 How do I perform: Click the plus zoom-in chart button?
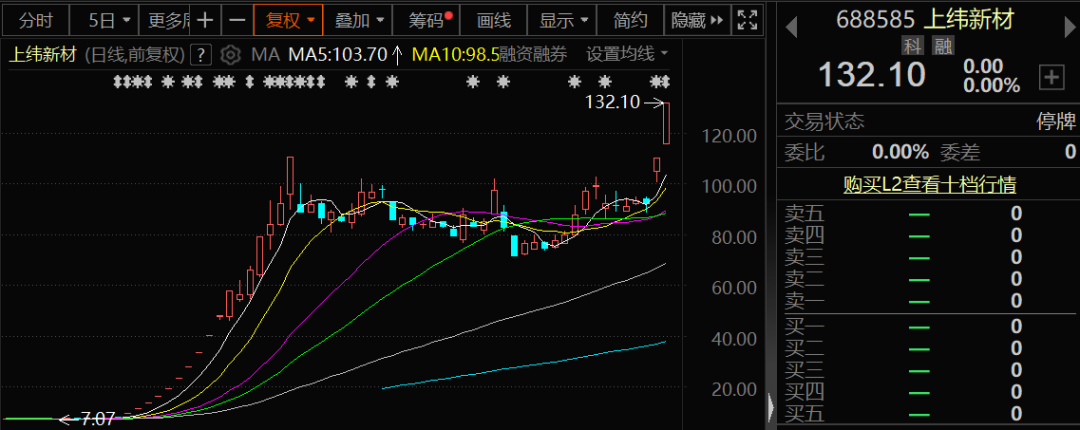[x=204, y=19]
